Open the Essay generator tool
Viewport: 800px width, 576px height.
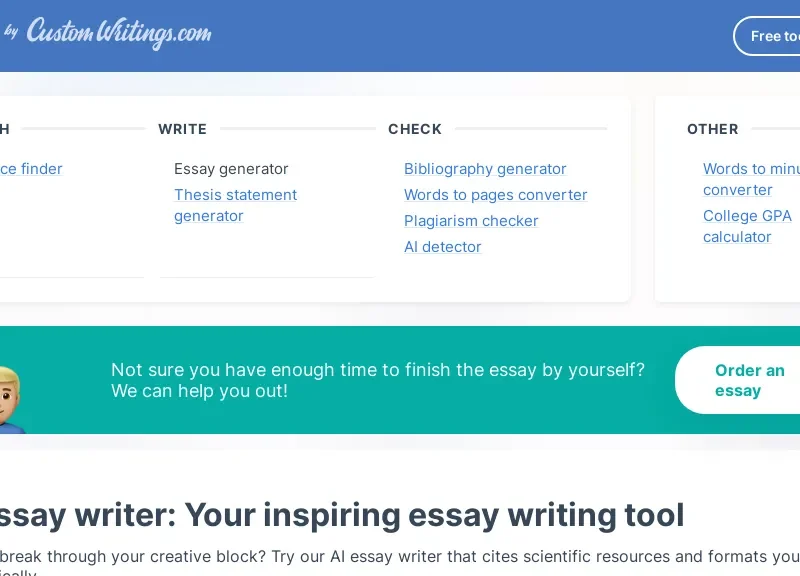pos(231,169)
